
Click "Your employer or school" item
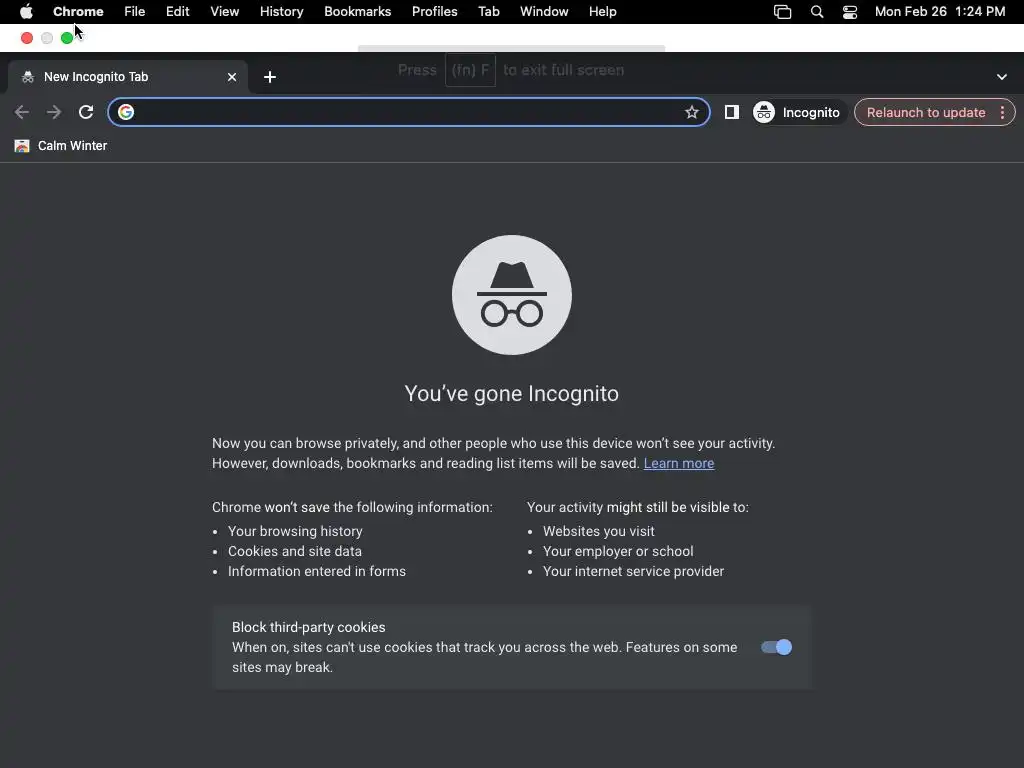tap(618, 551)
